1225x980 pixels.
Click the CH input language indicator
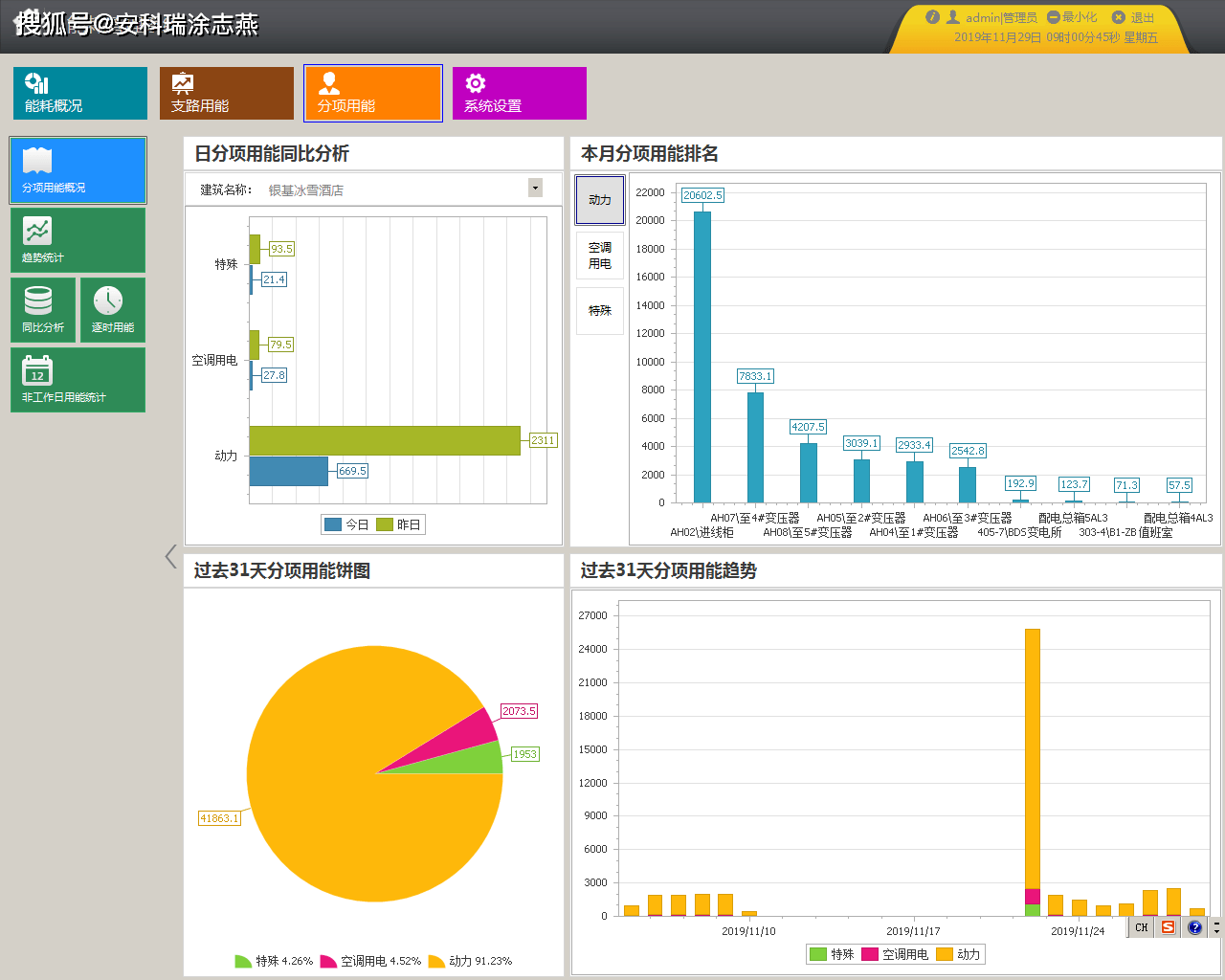(x=1142, y=927)
